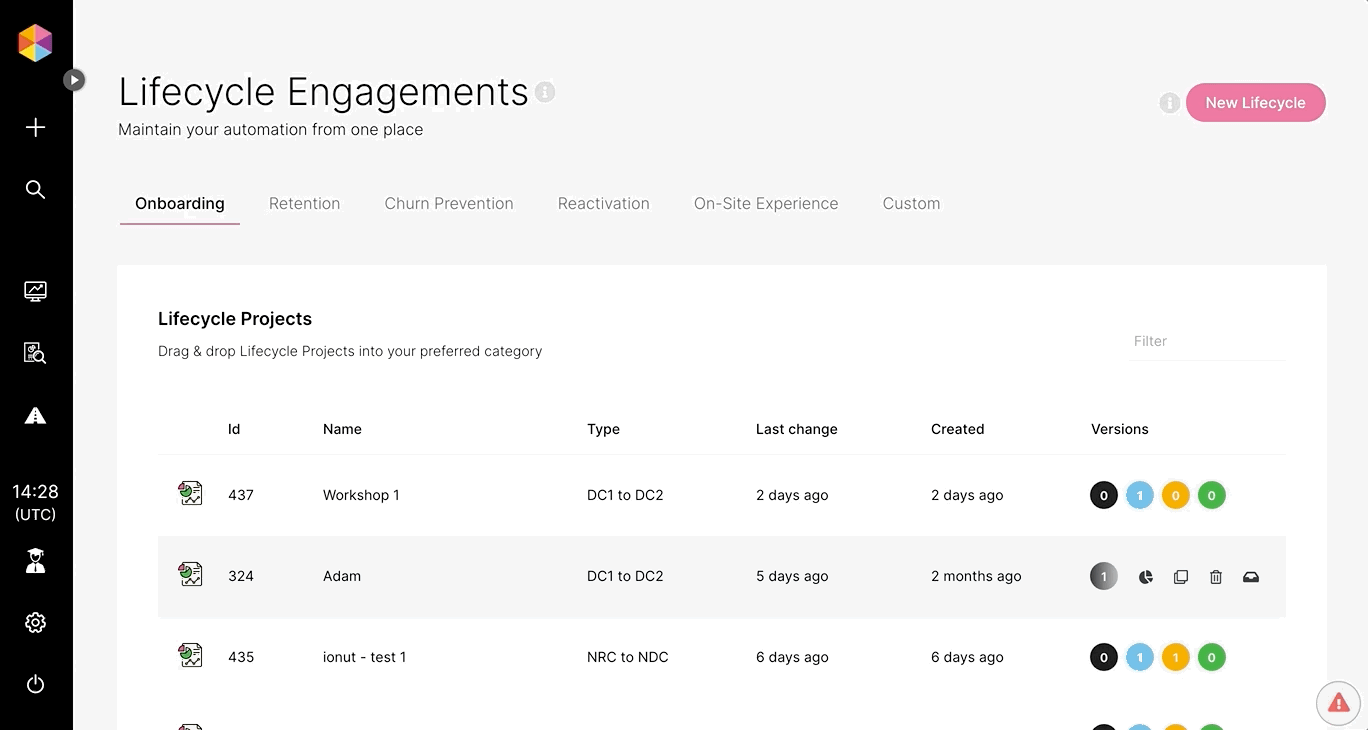
Task: Open search from the left sidebar
Action: click(x=35, y=190)
